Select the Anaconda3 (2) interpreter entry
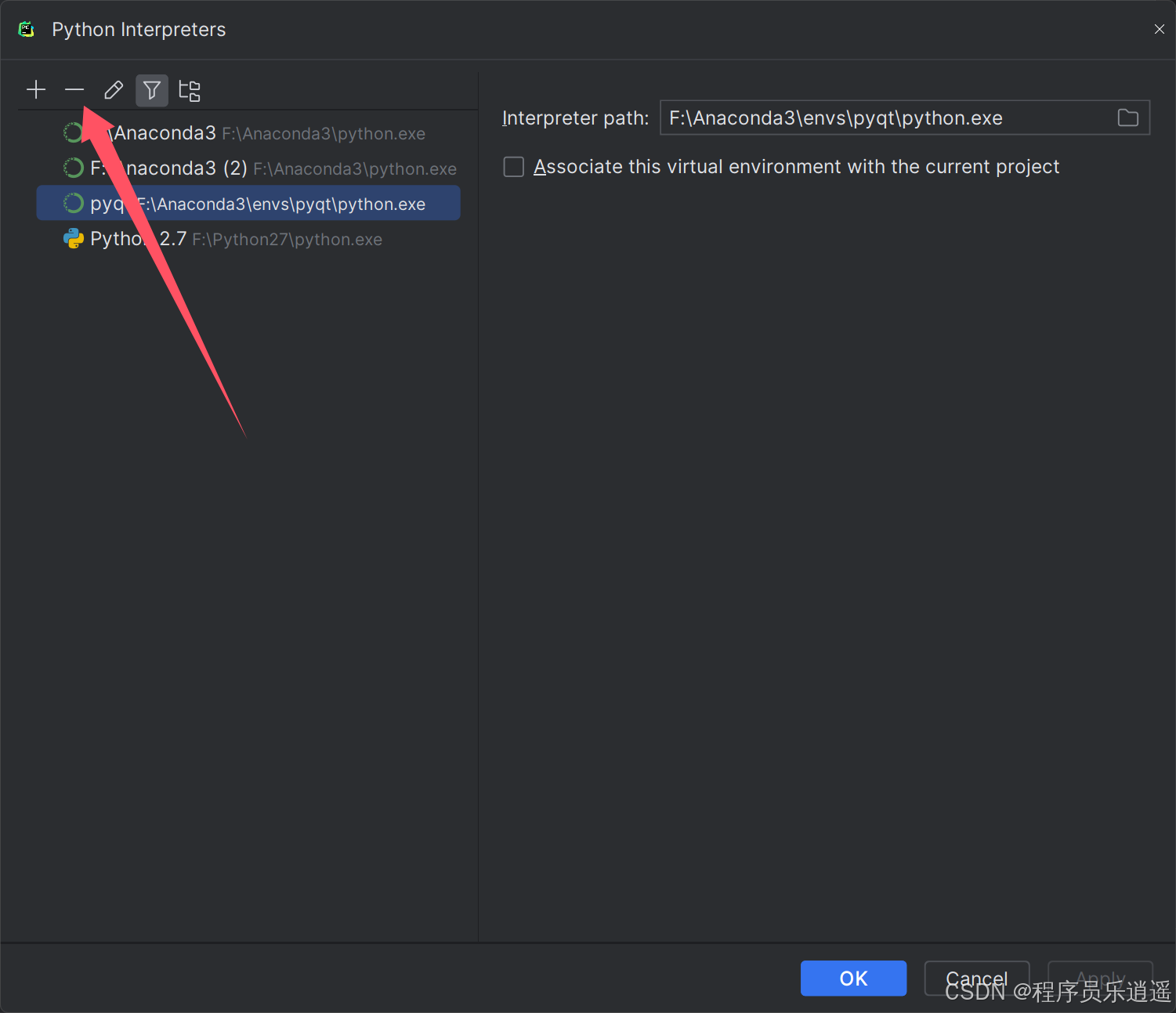This screenshot has width=1176, height=1013. (x=248, y=168)
